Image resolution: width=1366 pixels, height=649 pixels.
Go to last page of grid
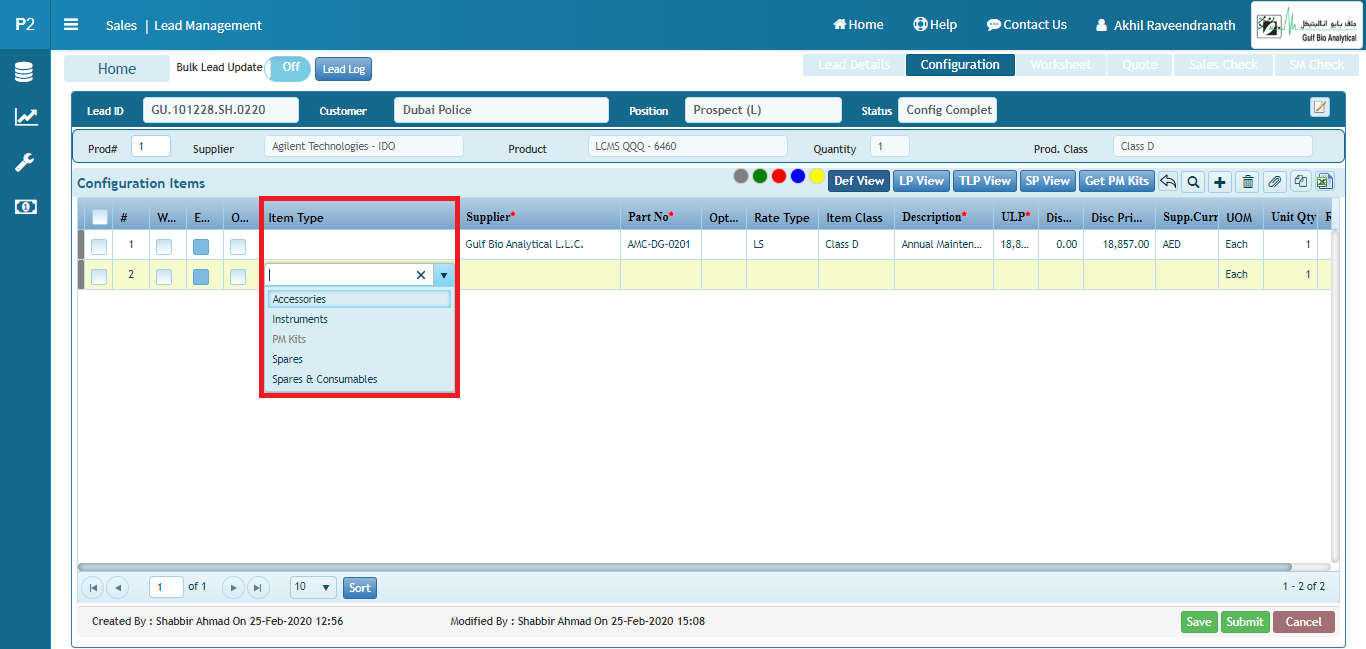pyautogui.click(x=259, y=588)
